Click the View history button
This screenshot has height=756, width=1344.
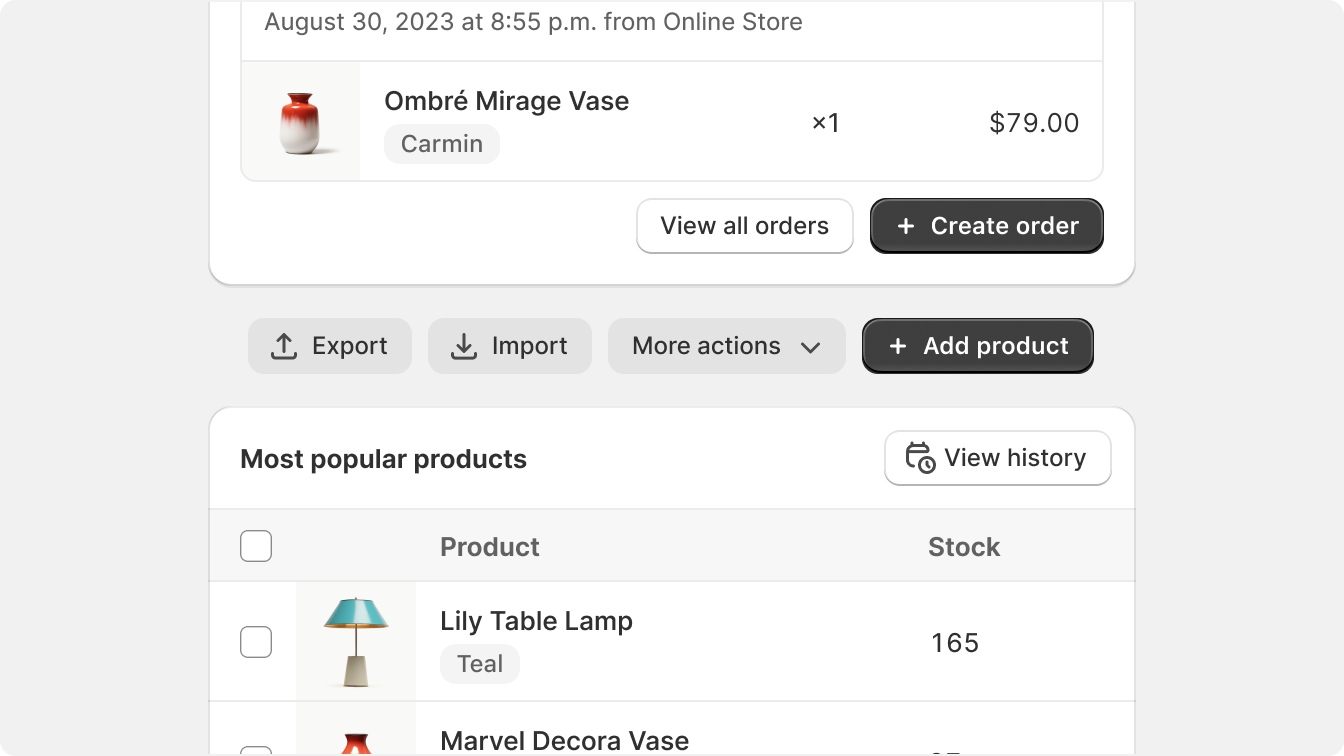(998, 458)
